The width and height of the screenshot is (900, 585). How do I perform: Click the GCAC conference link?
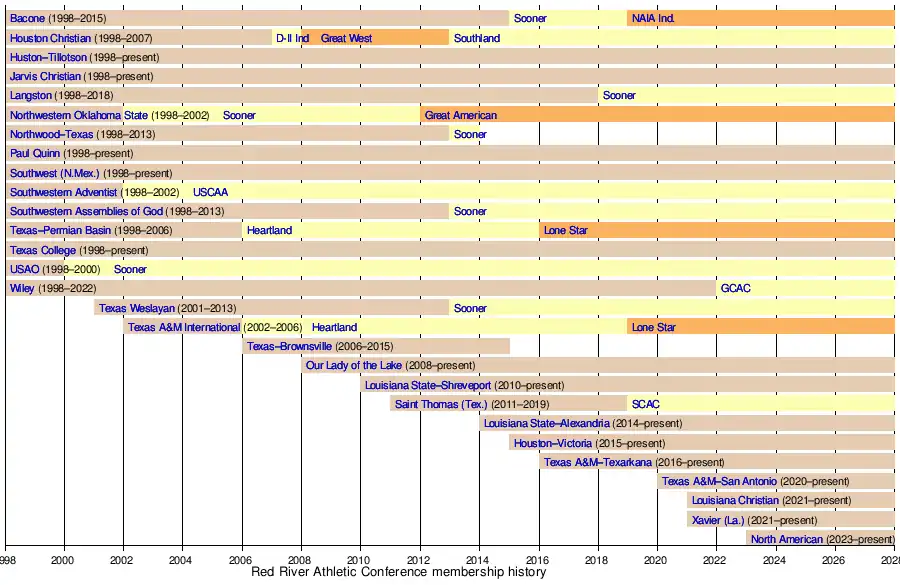tap(735, 288)
